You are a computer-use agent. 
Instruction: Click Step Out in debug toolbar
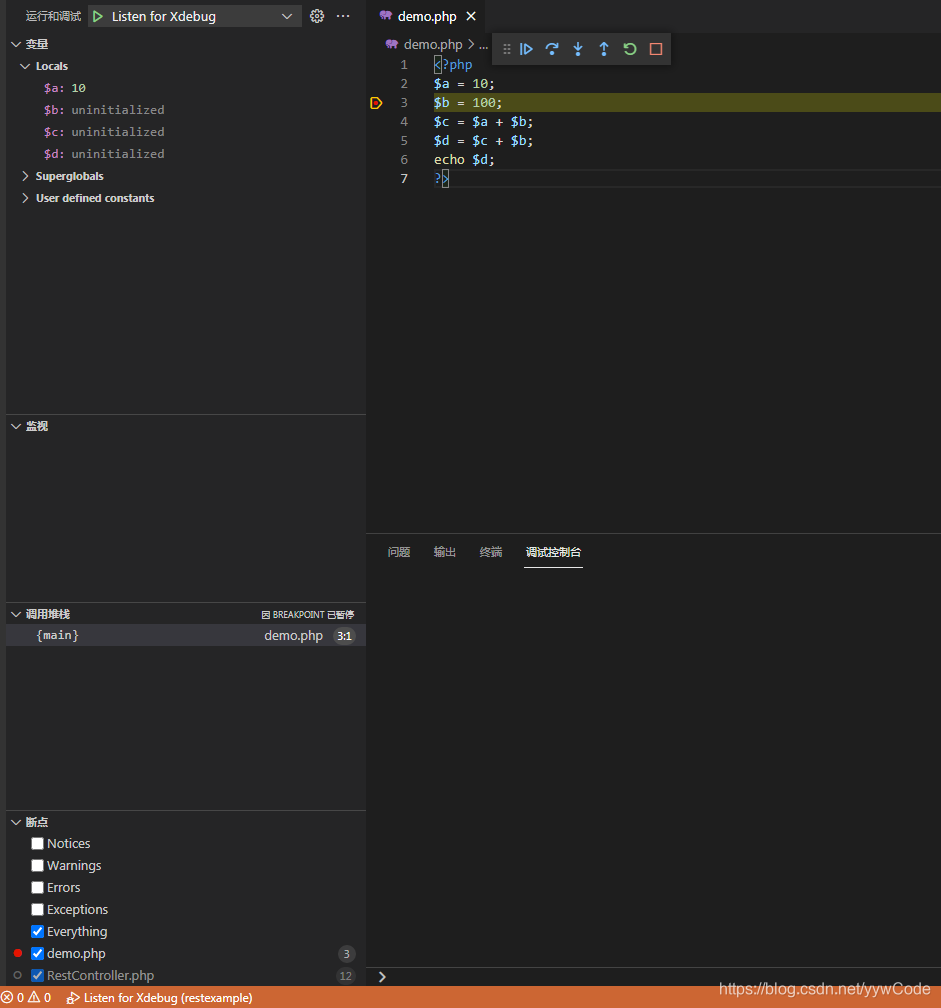604,49
